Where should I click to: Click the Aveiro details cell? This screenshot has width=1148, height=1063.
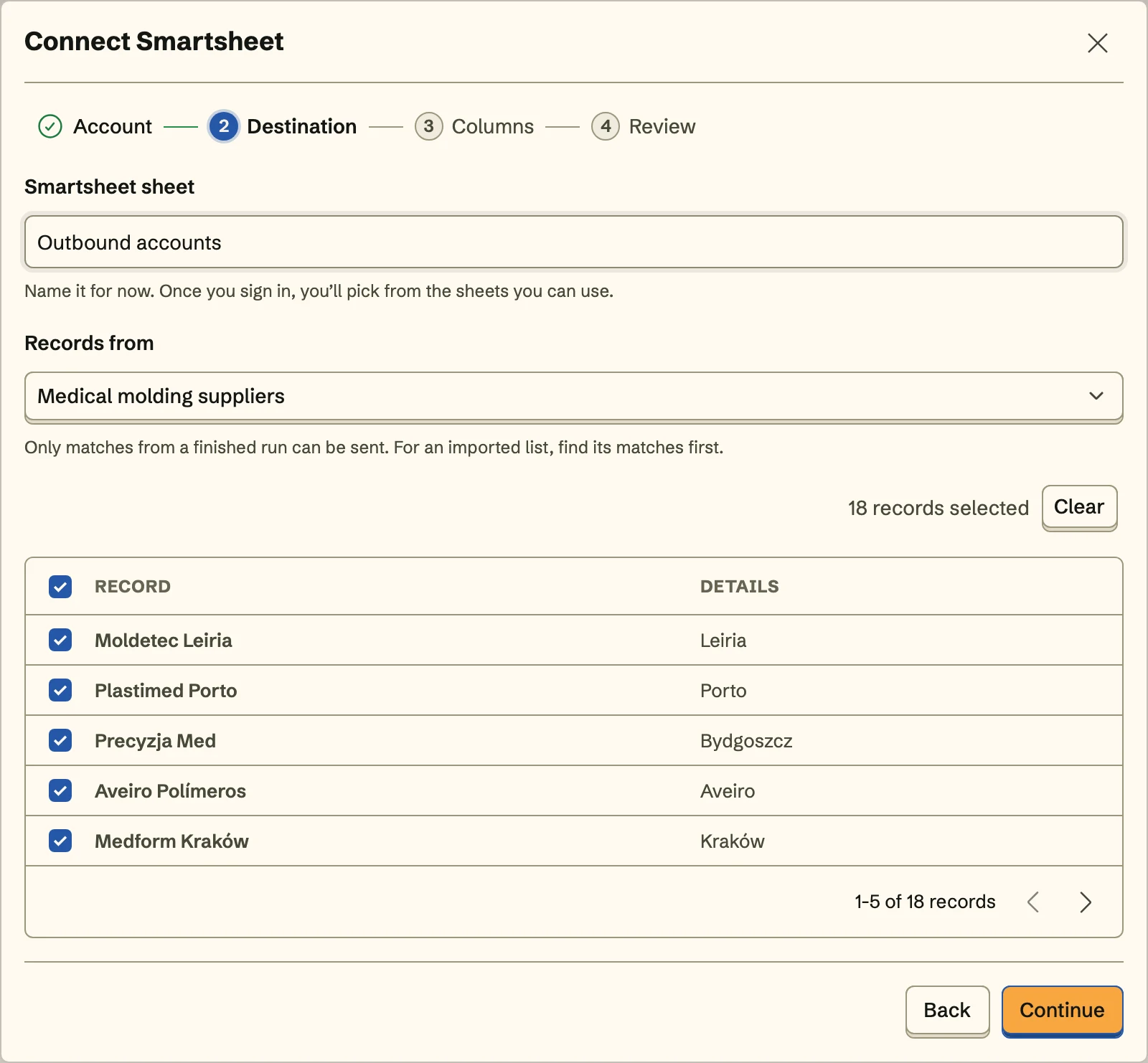[728, 791]
